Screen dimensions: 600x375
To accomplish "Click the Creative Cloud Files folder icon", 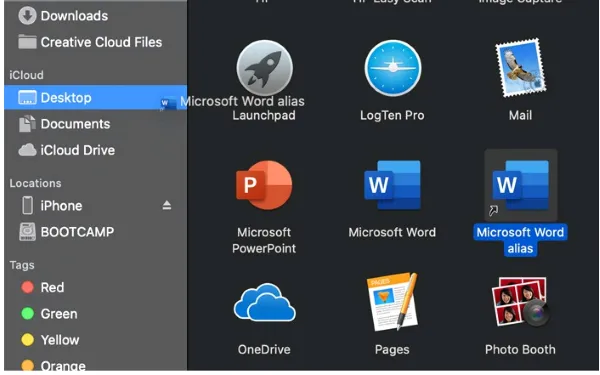I will (x=27, y=42).
